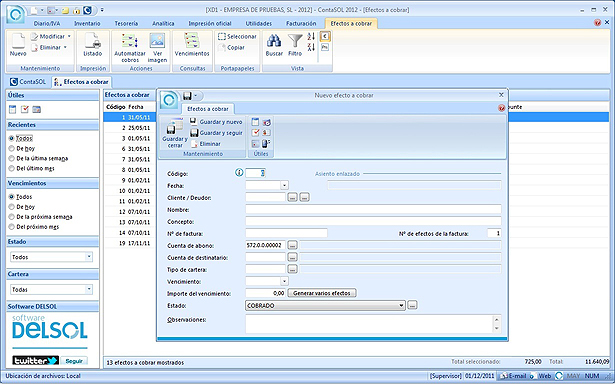
Task: Switch to the ContaSOL document tab
Action: (x=28, y=82)
